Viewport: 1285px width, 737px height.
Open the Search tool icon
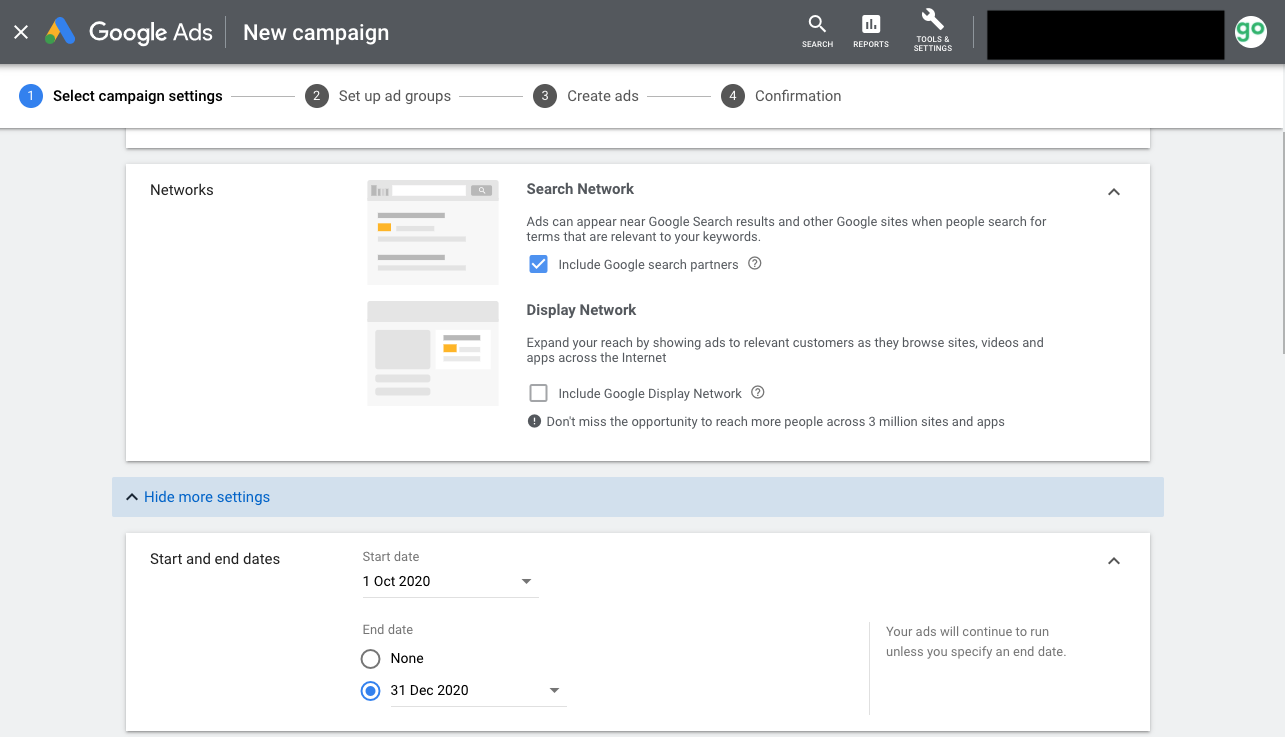[x=817, y=31]
